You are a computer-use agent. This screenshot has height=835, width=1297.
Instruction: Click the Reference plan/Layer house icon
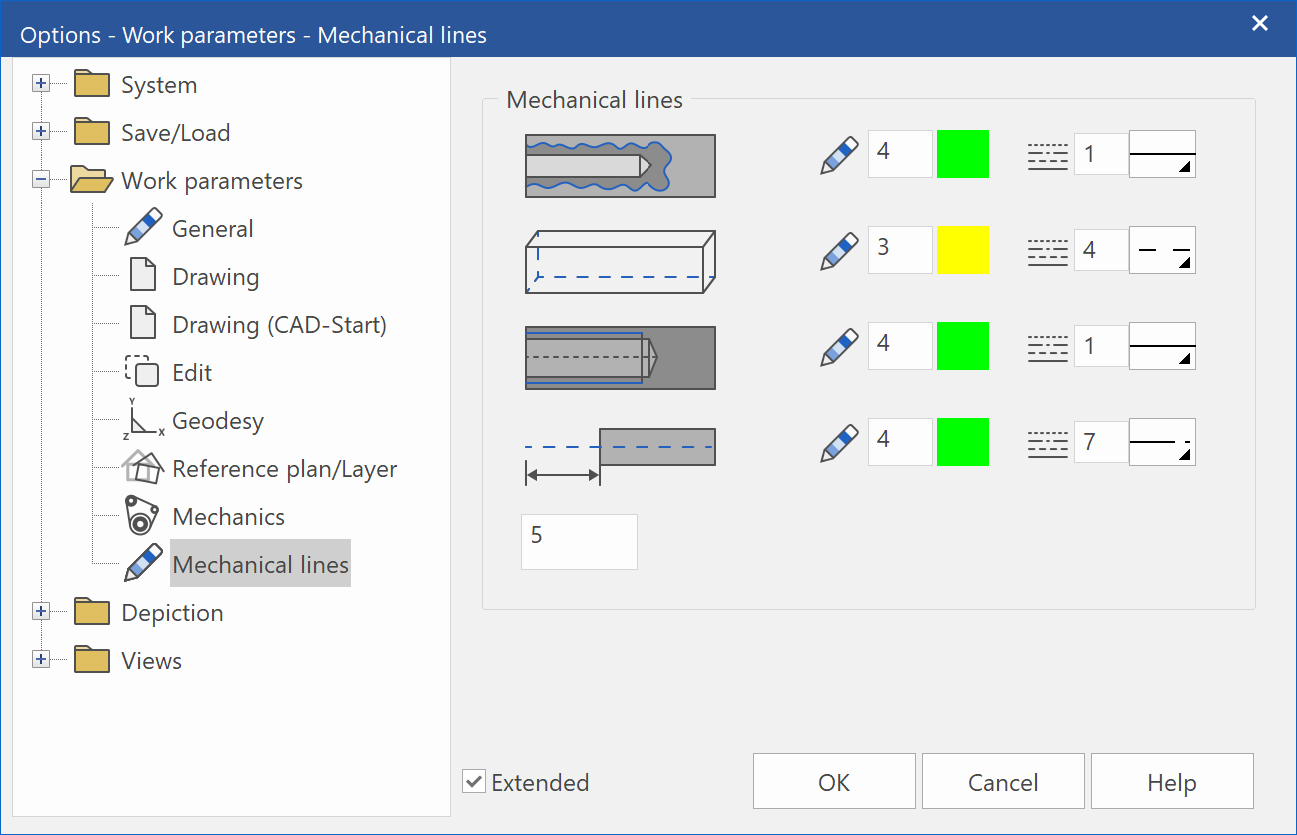pyautogui.click(x=143, y=468)
